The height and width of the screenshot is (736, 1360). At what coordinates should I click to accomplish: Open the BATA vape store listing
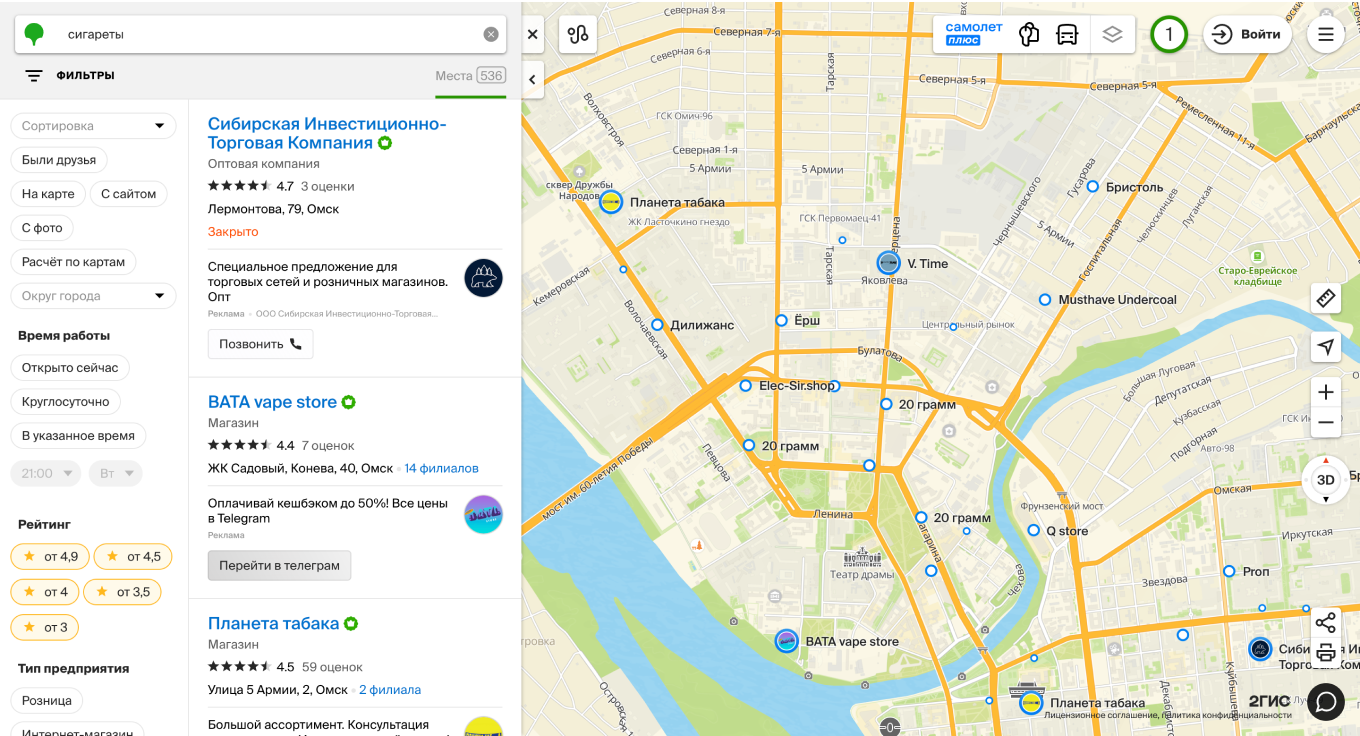coord(272,402)
